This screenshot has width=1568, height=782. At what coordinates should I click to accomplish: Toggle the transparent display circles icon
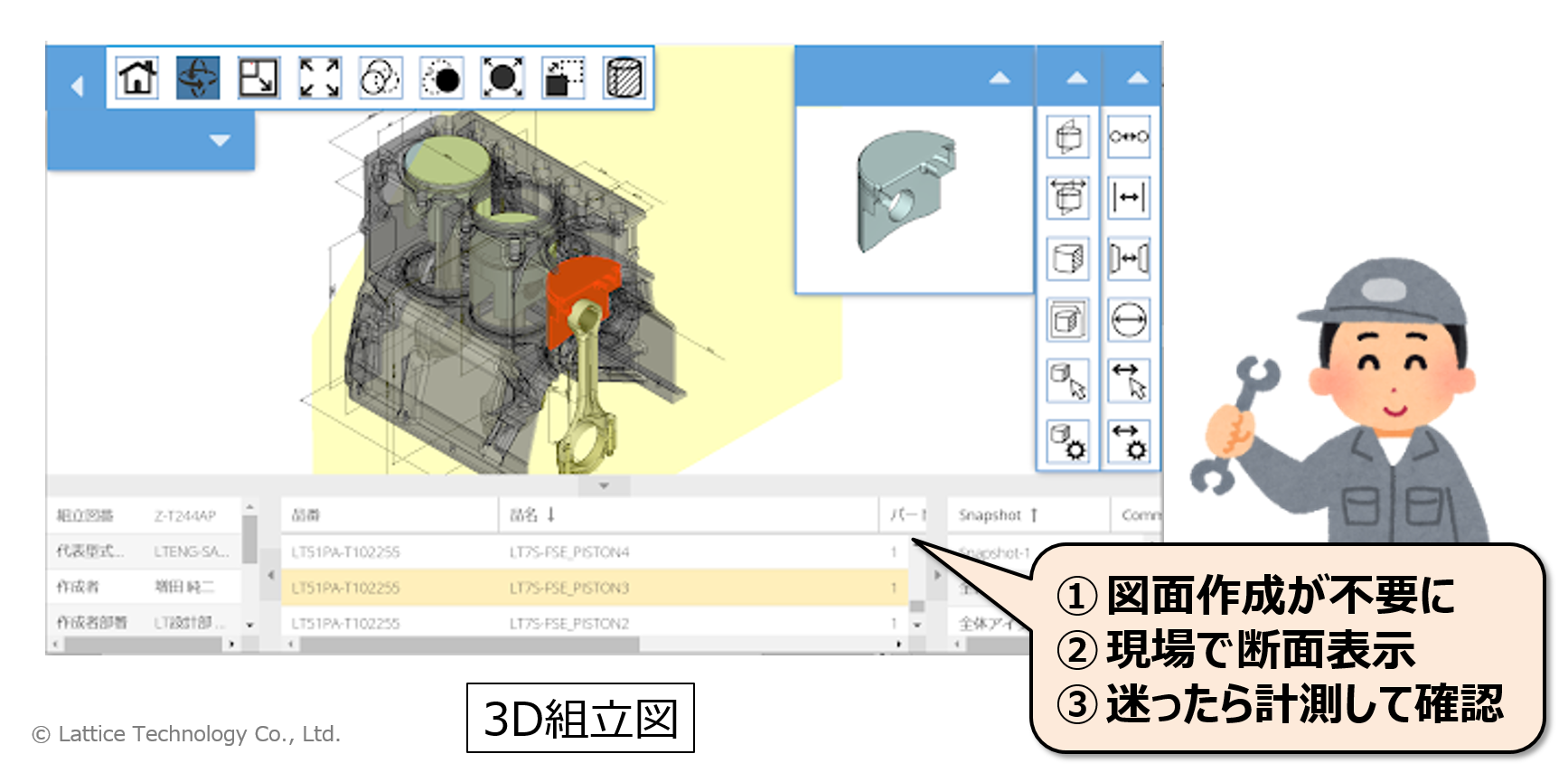[x=380, y=78]
